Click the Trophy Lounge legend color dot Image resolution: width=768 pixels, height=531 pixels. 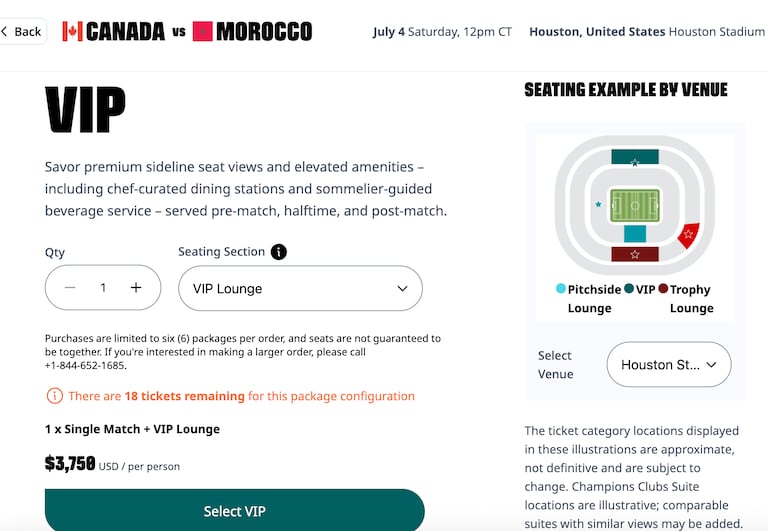point(663,289)
